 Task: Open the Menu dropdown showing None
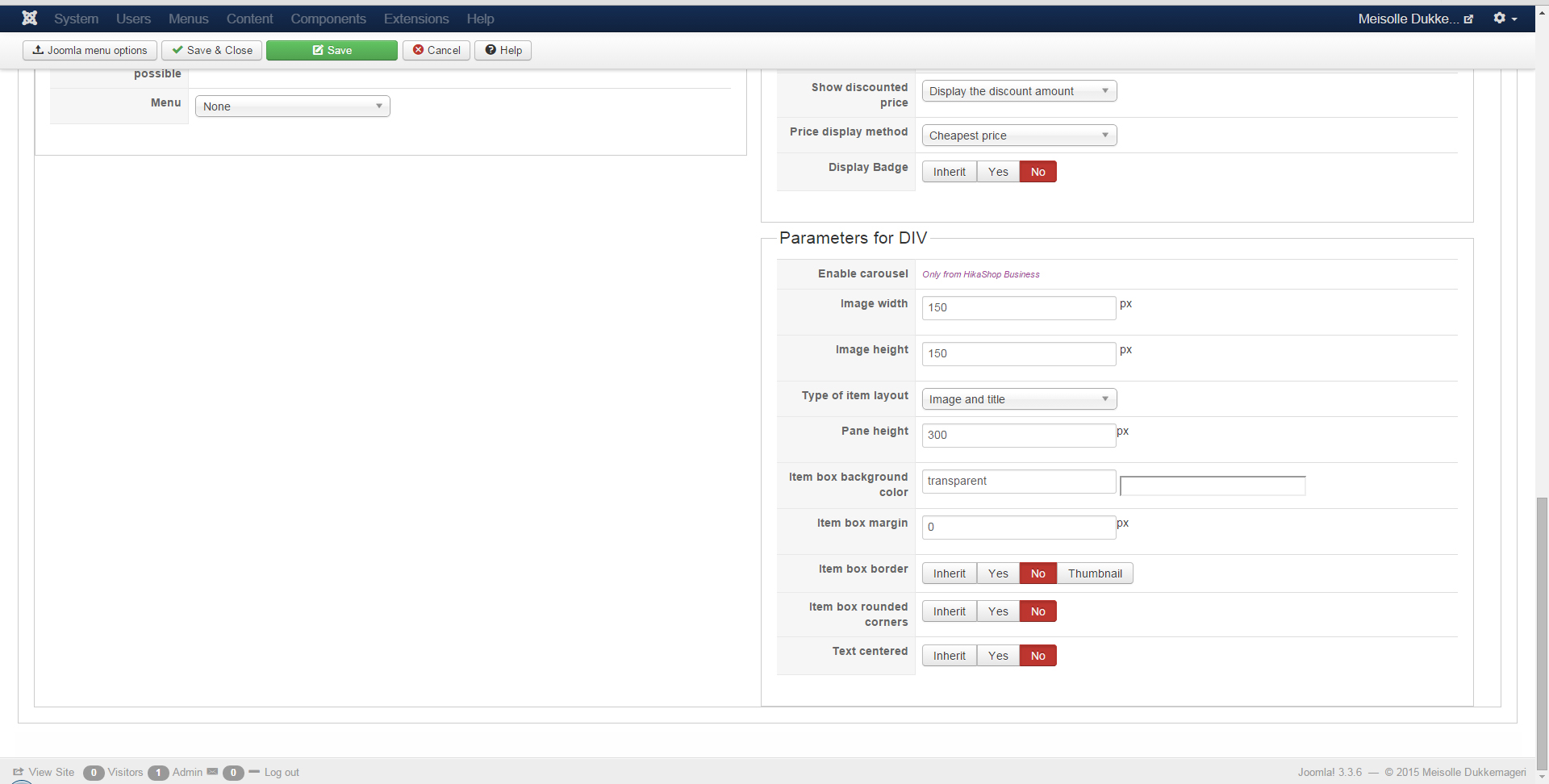tap(293, 106)
